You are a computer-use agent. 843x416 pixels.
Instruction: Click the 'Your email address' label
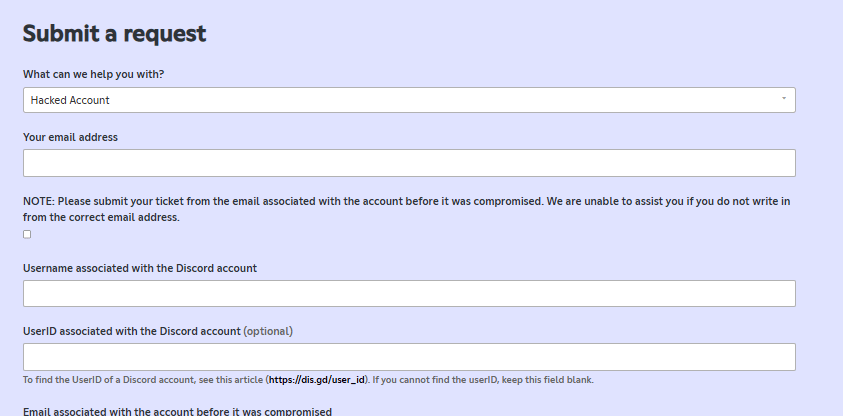(70, 137)
